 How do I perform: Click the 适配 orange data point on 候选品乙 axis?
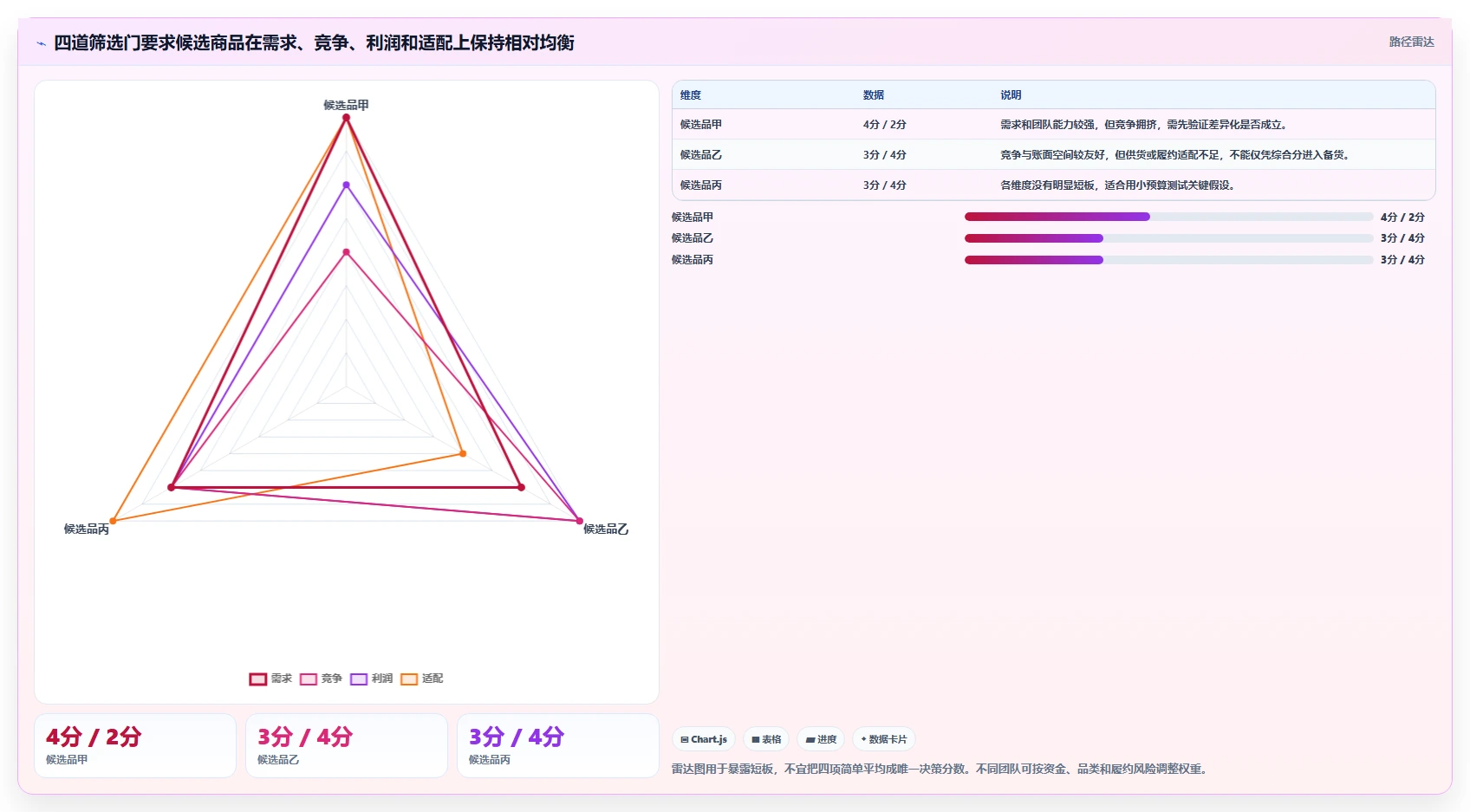463,453
